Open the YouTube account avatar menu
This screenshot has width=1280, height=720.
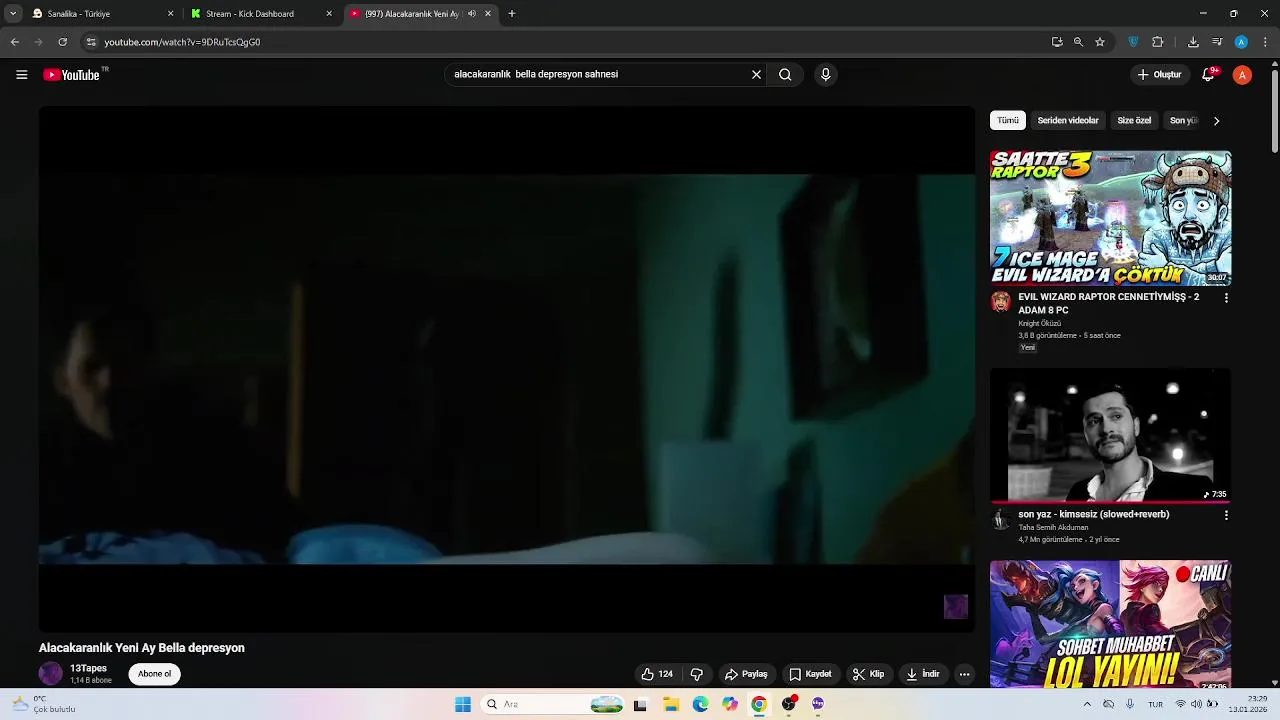point(1242,75)
